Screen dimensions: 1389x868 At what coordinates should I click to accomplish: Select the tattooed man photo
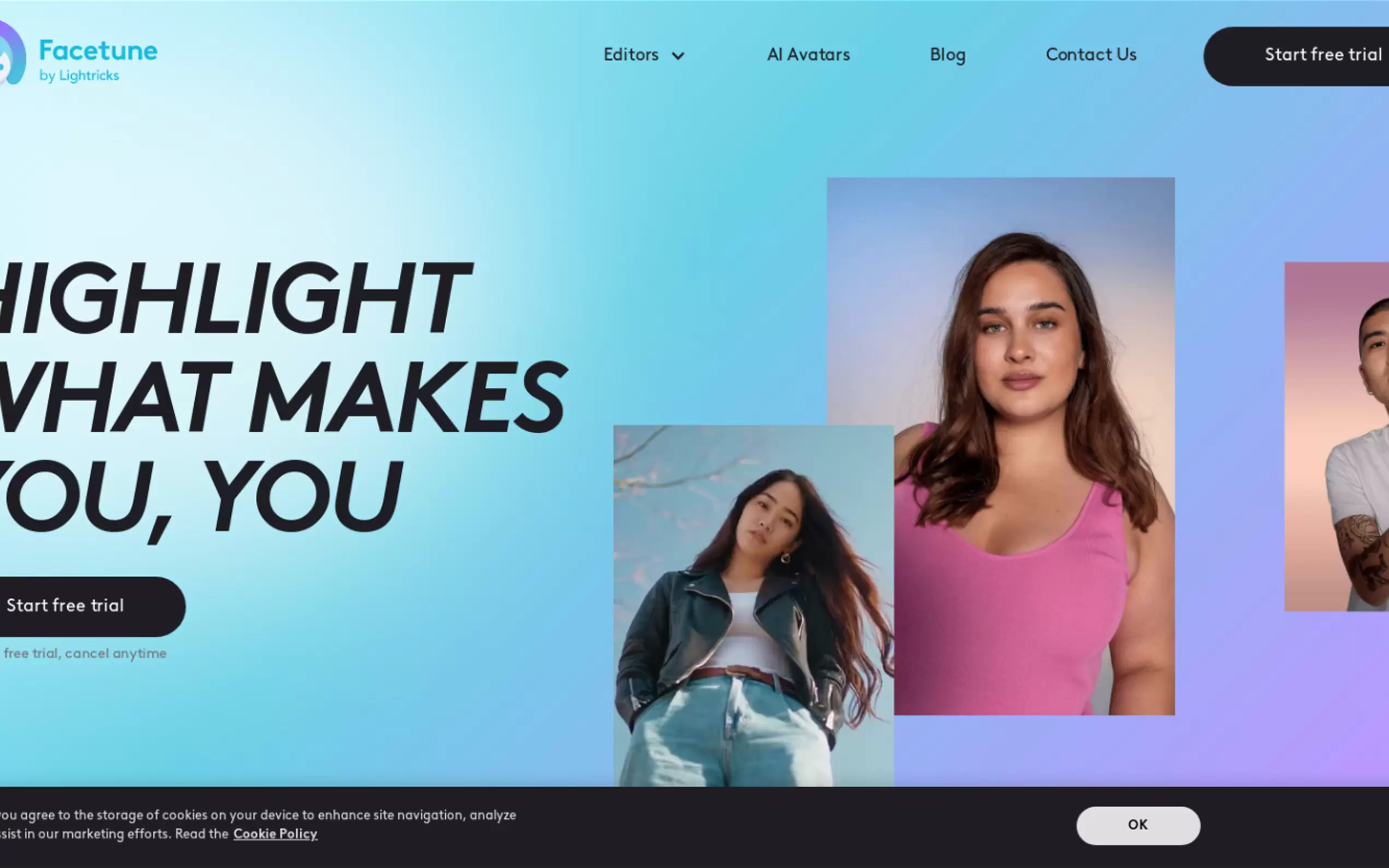pos(1337,436)
